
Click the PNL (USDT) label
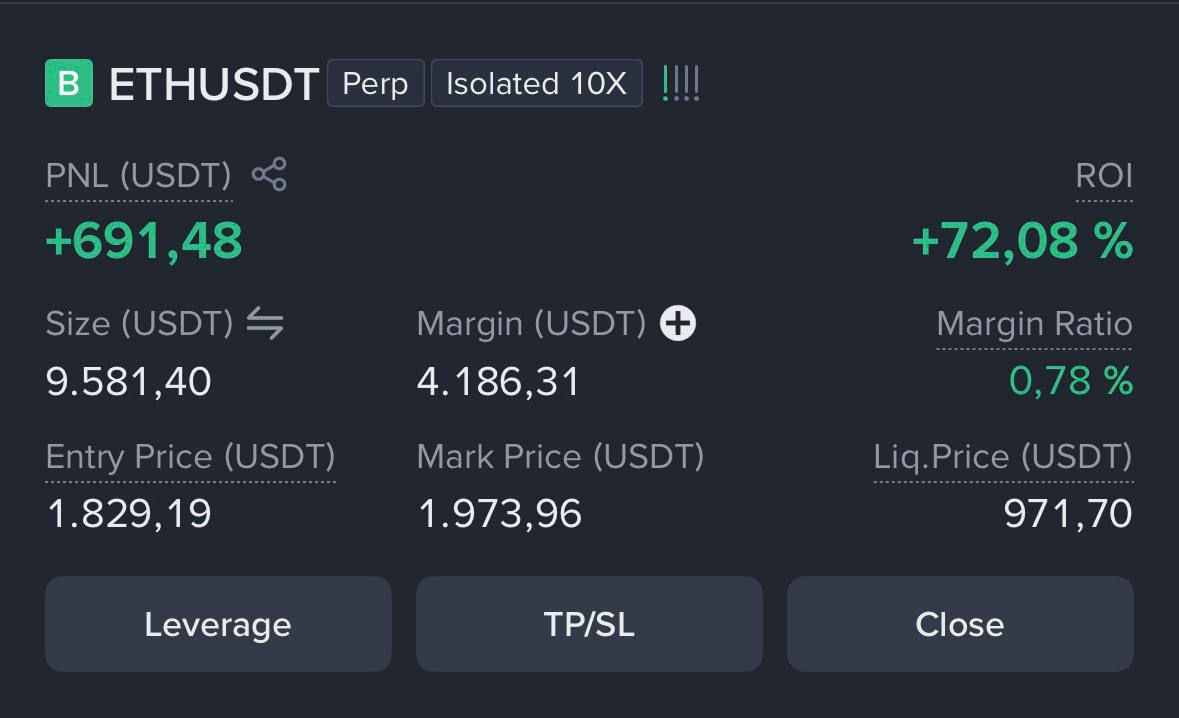[138, 175]
